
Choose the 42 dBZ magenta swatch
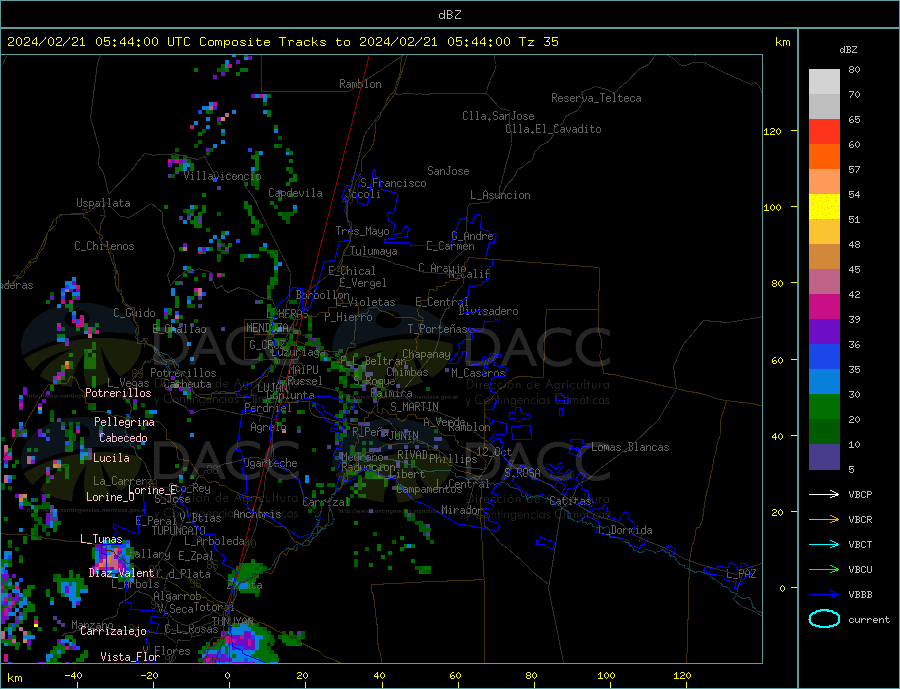click(x=824, y=307)
